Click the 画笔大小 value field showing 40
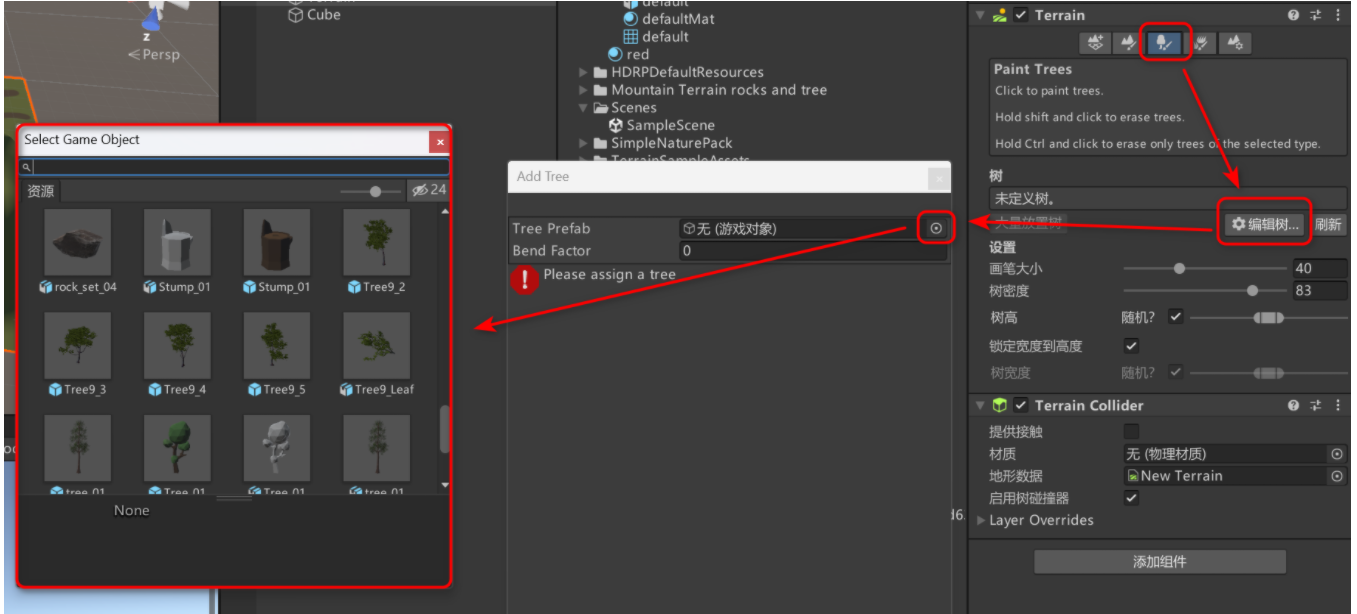Viewport: 1357px width, 614px height. point(1318,268)
